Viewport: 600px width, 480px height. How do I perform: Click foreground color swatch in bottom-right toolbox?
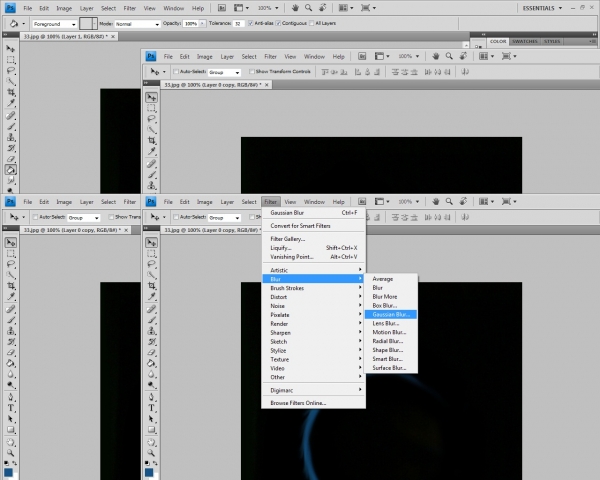(x=149, y=473)
